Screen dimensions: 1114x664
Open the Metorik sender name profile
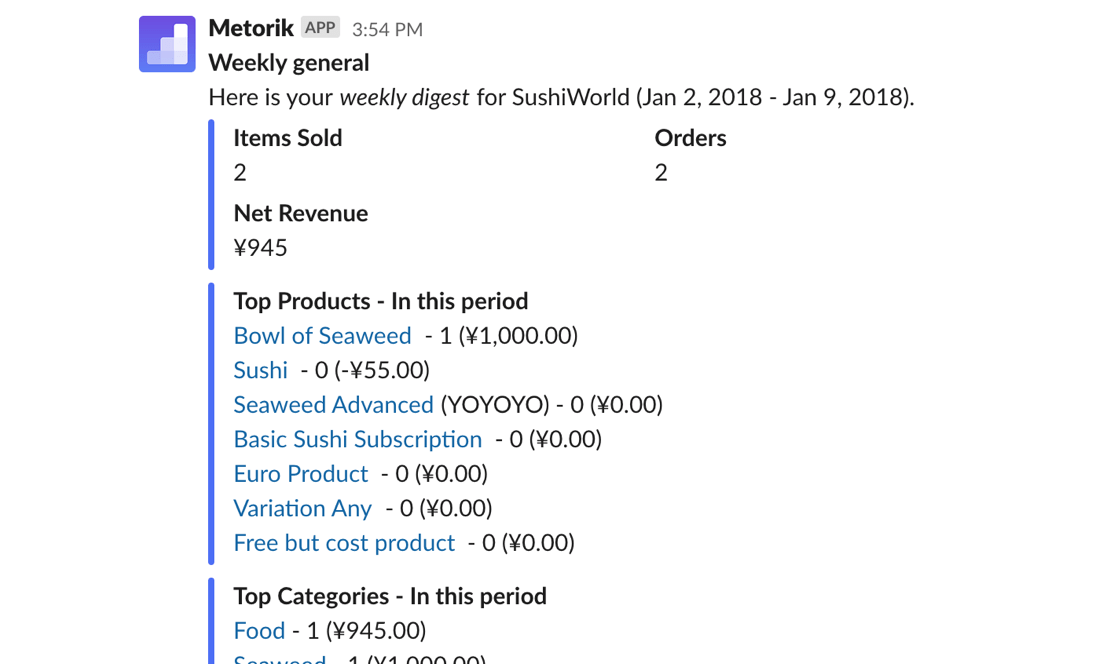point(250,28)
